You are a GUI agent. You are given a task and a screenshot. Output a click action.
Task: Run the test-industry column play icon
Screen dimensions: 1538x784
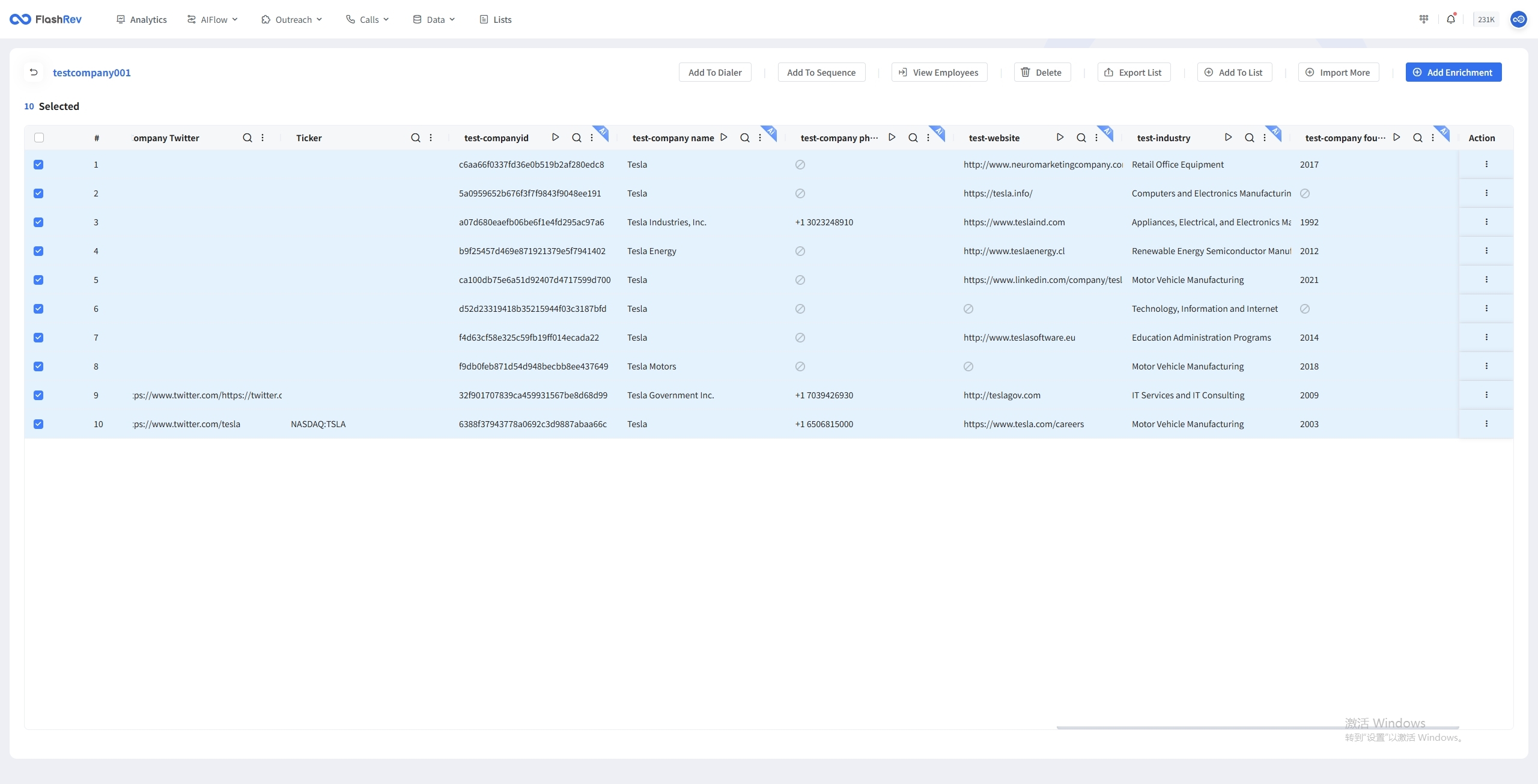[x=1229, y=138]
